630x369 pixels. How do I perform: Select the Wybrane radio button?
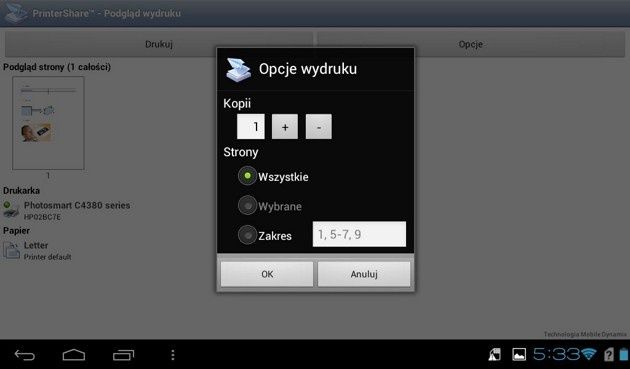point(247,205)
